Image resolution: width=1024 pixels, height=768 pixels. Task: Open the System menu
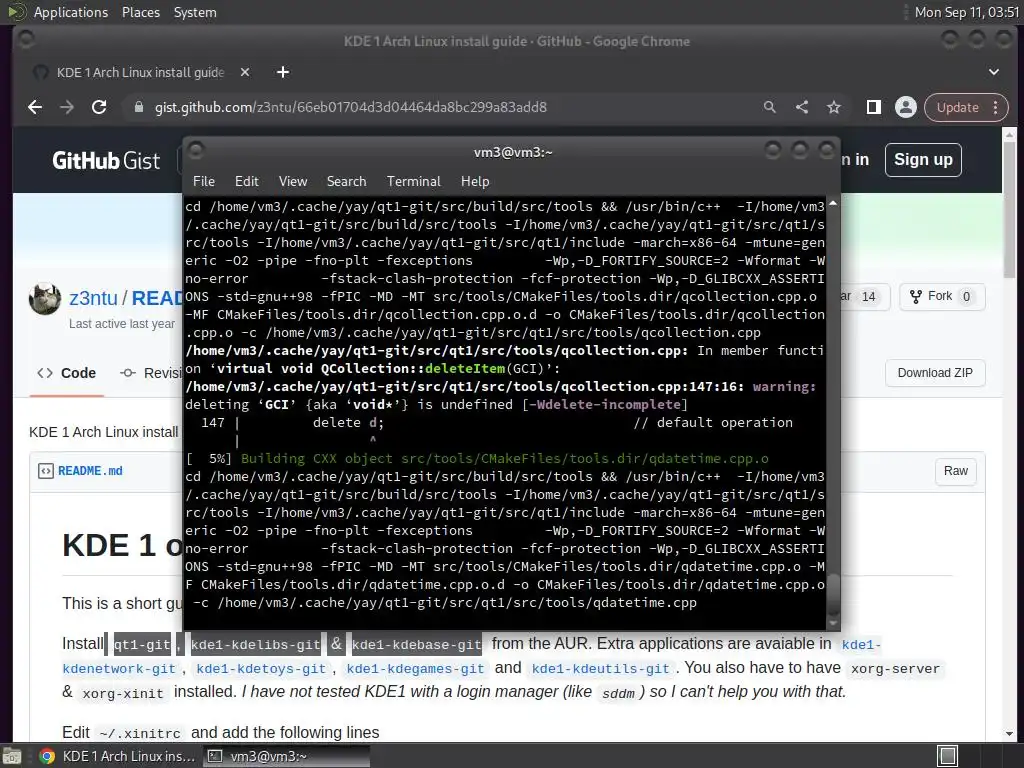(x=195, y=12)
